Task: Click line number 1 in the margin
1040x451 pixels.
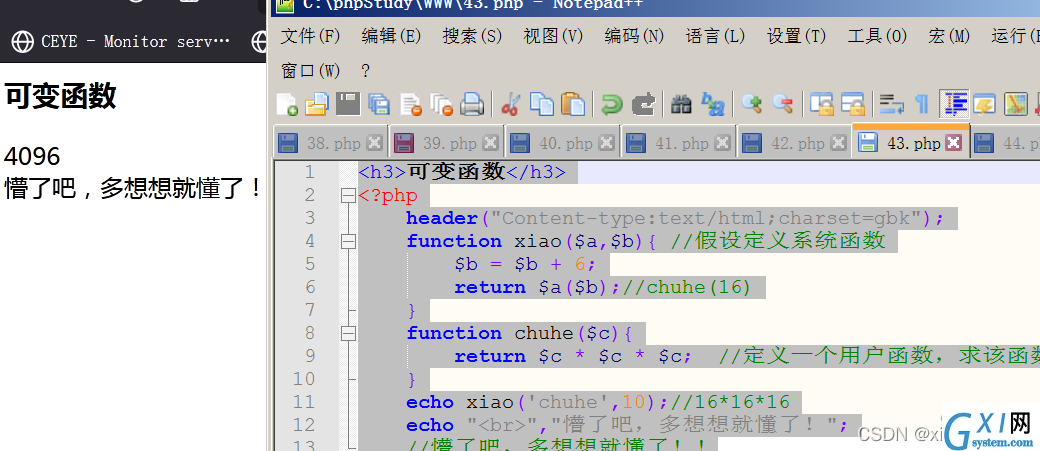Action: (309, 172)
